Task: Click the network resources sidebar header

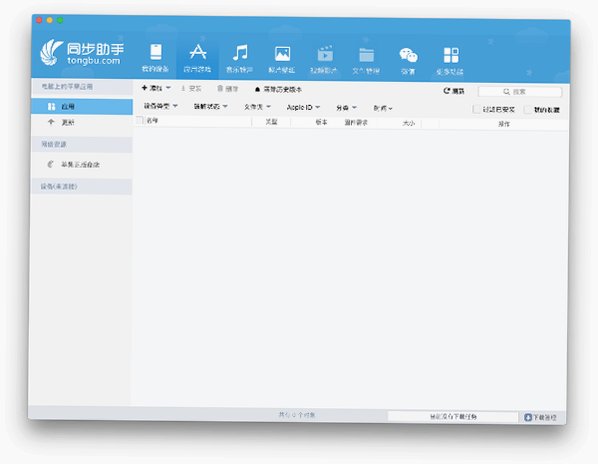Action: (x=82, y=144)
